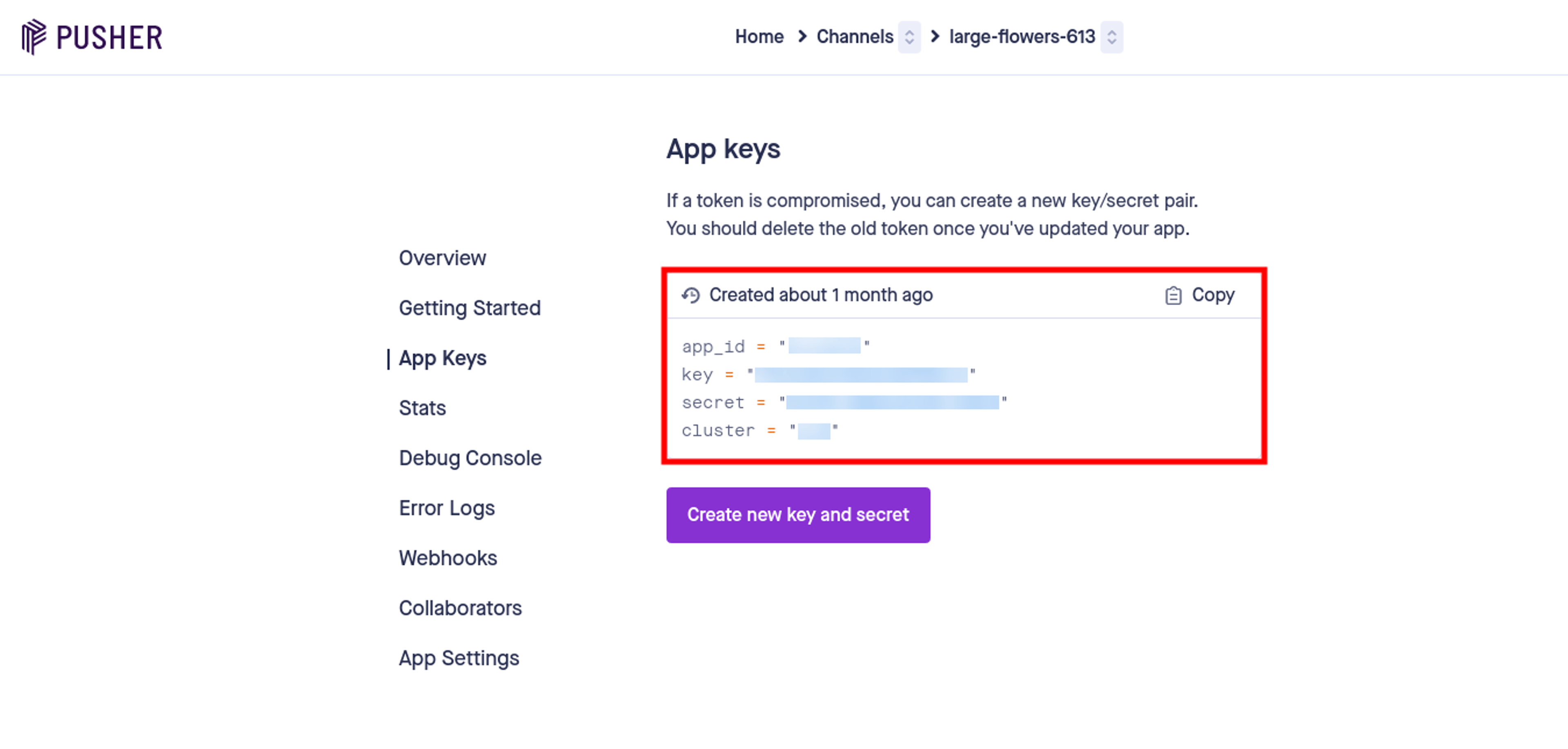Open Error Logs in the sidebar
Image resolution: width=1568 pixels, height=749 pixels.
[x=447, y=508]
